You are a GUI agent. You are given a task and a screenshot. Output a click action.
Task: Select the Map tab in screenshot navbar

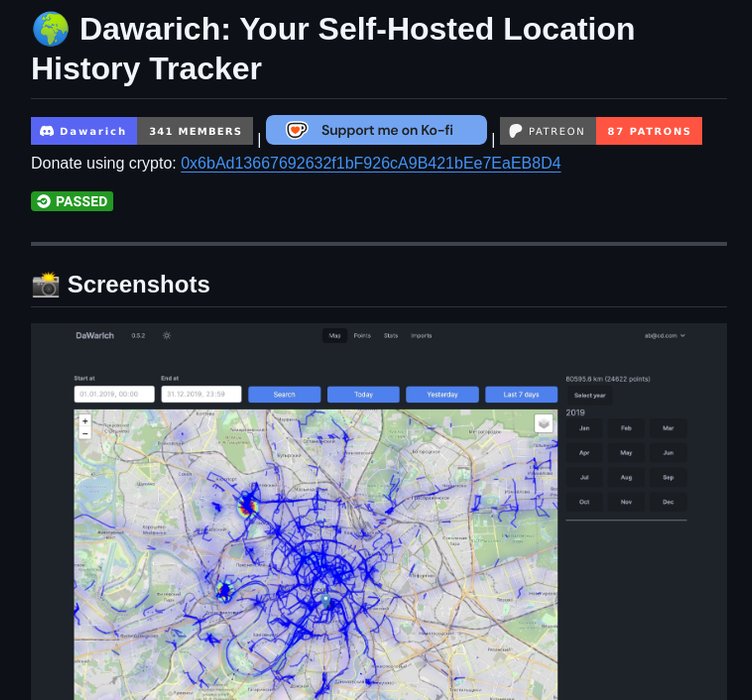coord(335,336)
